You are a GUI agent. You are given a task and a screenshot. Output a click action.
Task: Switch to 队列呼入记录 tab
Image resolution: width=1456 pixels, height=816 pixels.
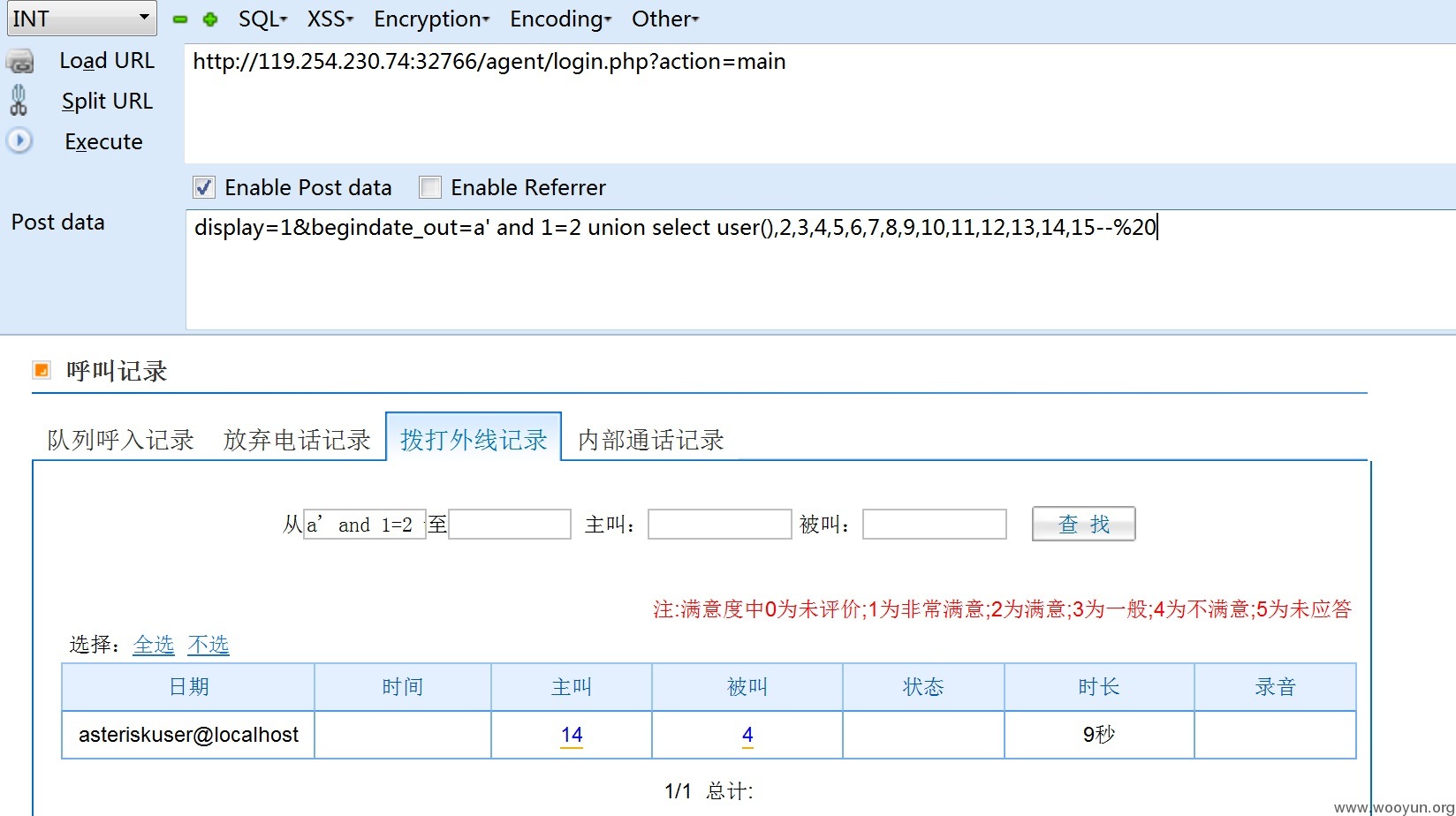[x=120, y=440]
